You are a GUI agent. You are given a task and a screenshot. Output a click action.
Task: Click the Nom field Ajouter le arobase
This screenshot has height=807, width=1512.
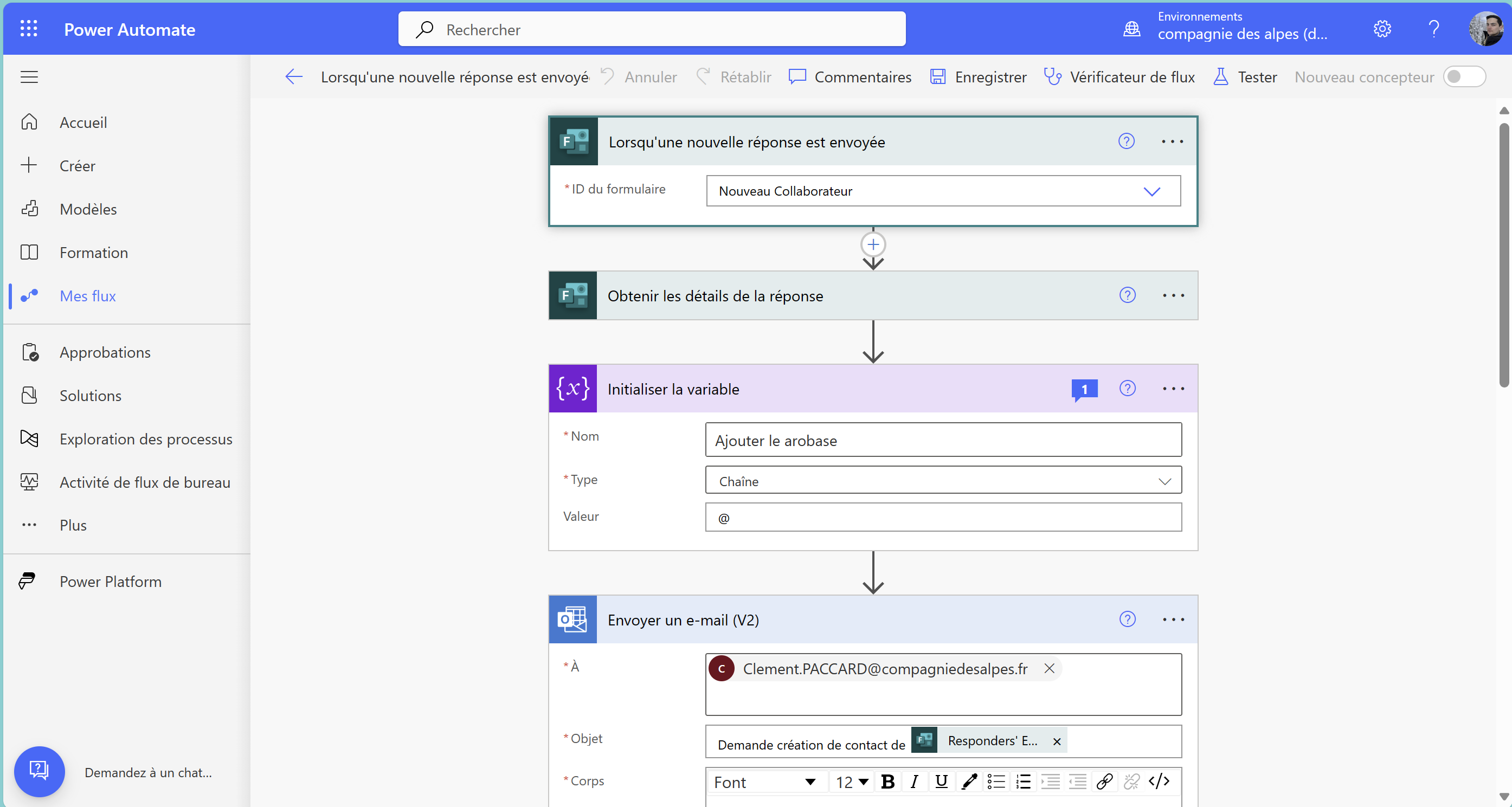point(943,440)
